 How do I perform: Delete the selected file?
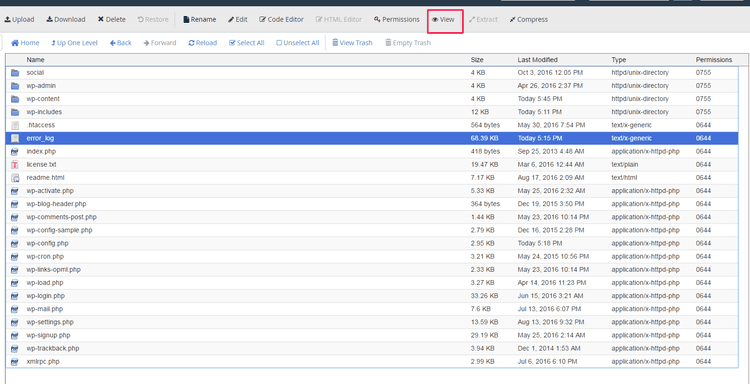111,20
